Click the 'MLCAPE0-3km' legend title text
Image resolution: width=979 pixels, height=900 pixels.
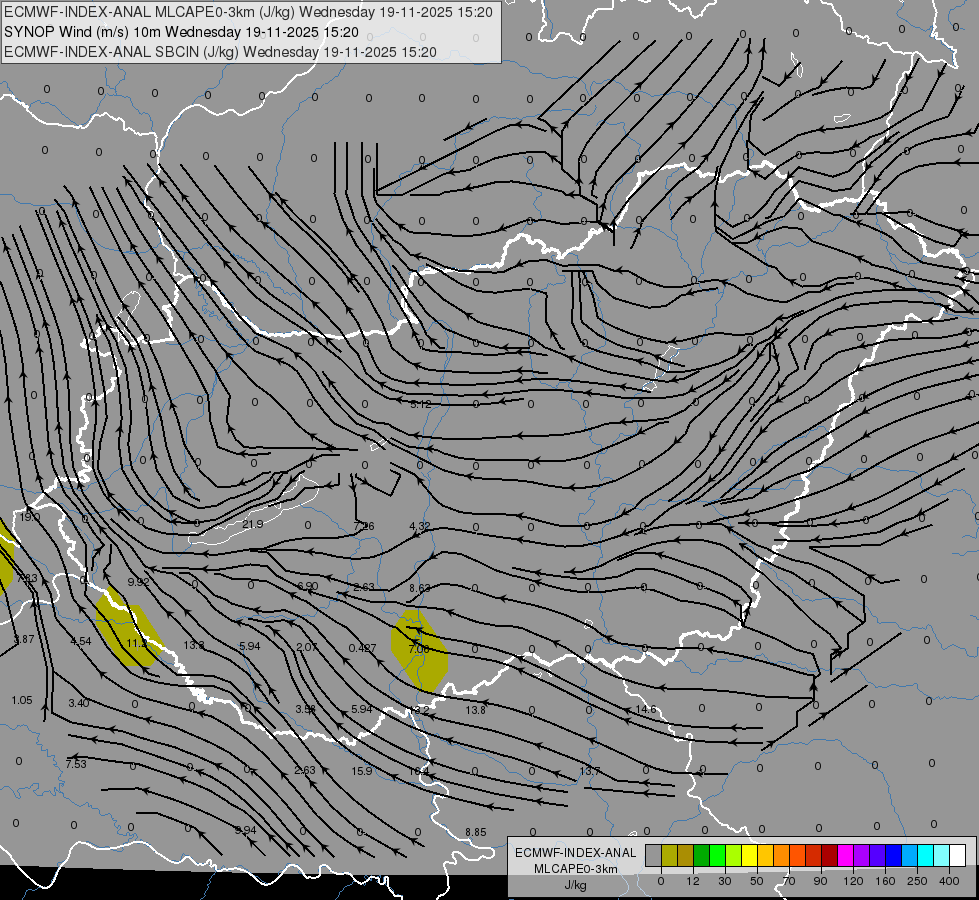(576, 869)
